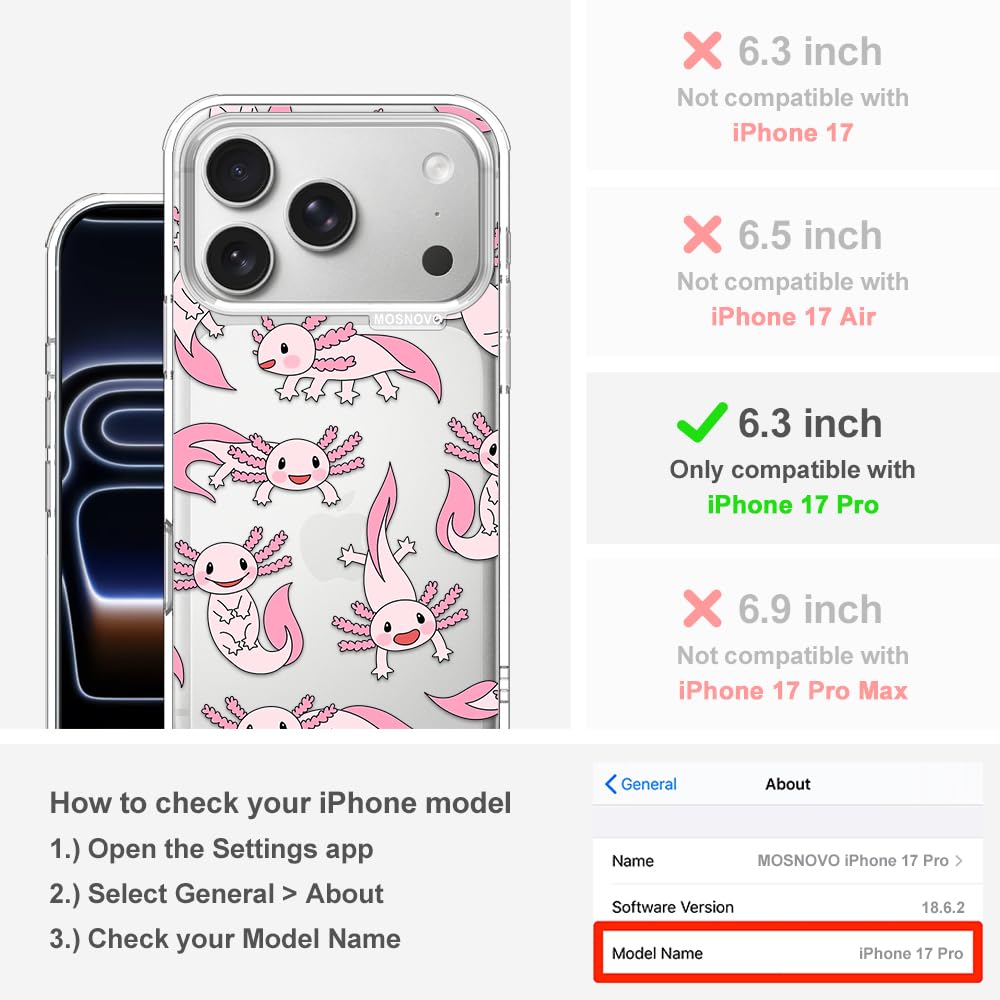Click the iPhone 17 Pro Max label
1000x1000 pixels.
click(x=793, y=691)
